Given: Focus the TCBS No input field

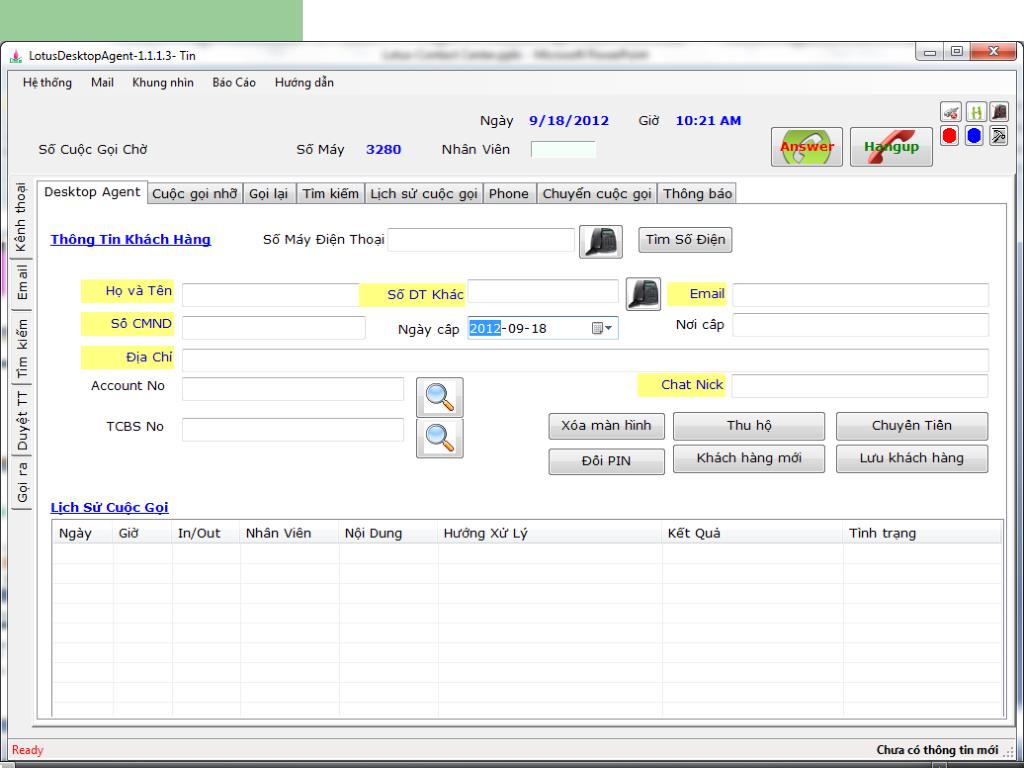Looking at the screenshot, I should (293, 430).
